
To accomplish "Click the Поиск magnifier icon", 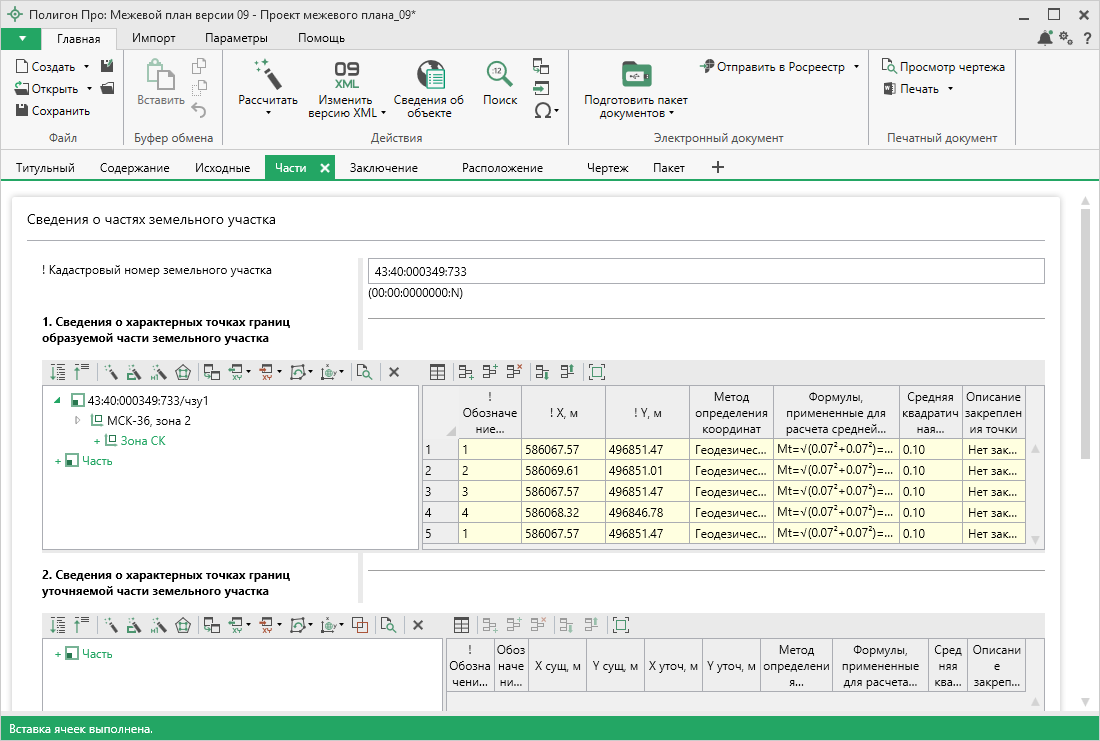I will point(499,75).
